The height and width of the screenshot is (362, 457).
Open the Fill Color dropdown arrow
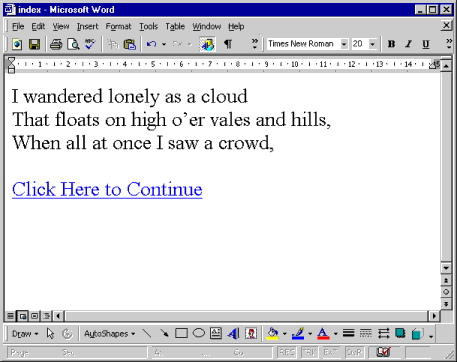[284, 334]
